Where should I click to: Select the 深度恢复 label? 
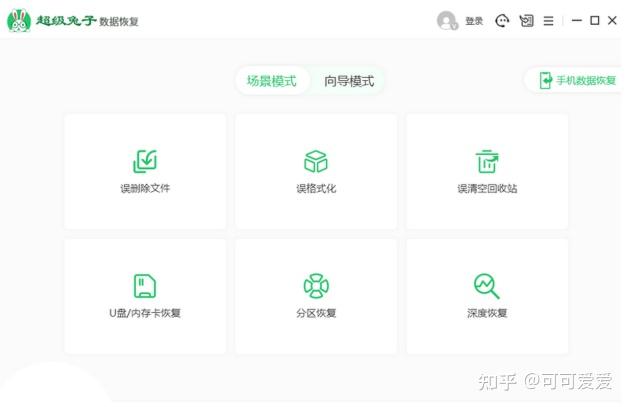[x=487, y=313]
